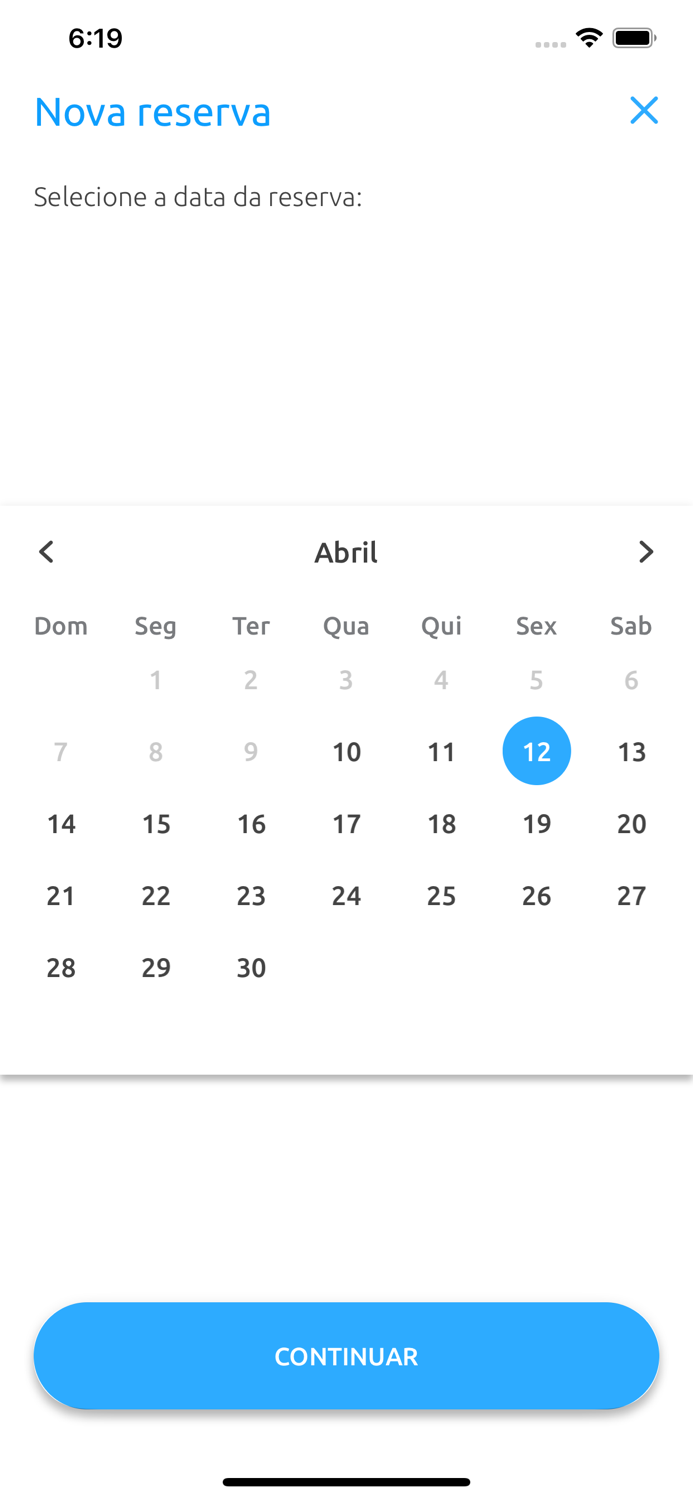
Task: Tap the clock showing 6:19
Action: 96,37
